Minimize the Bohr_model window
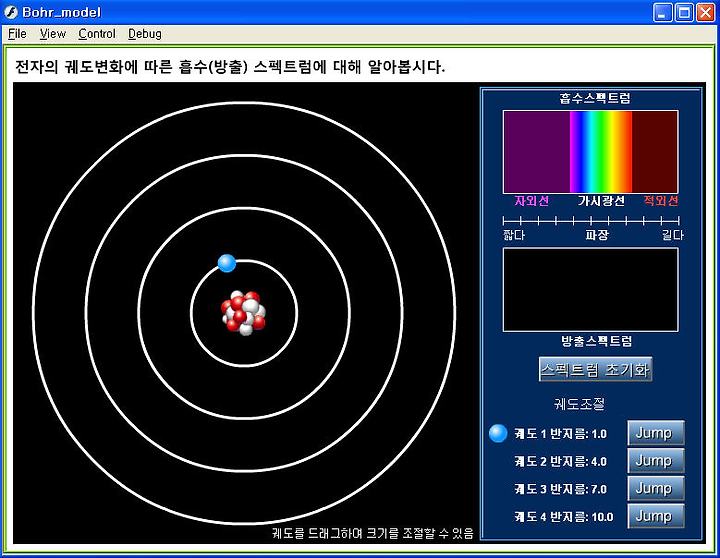720x558 pixels. pos(662,12)
